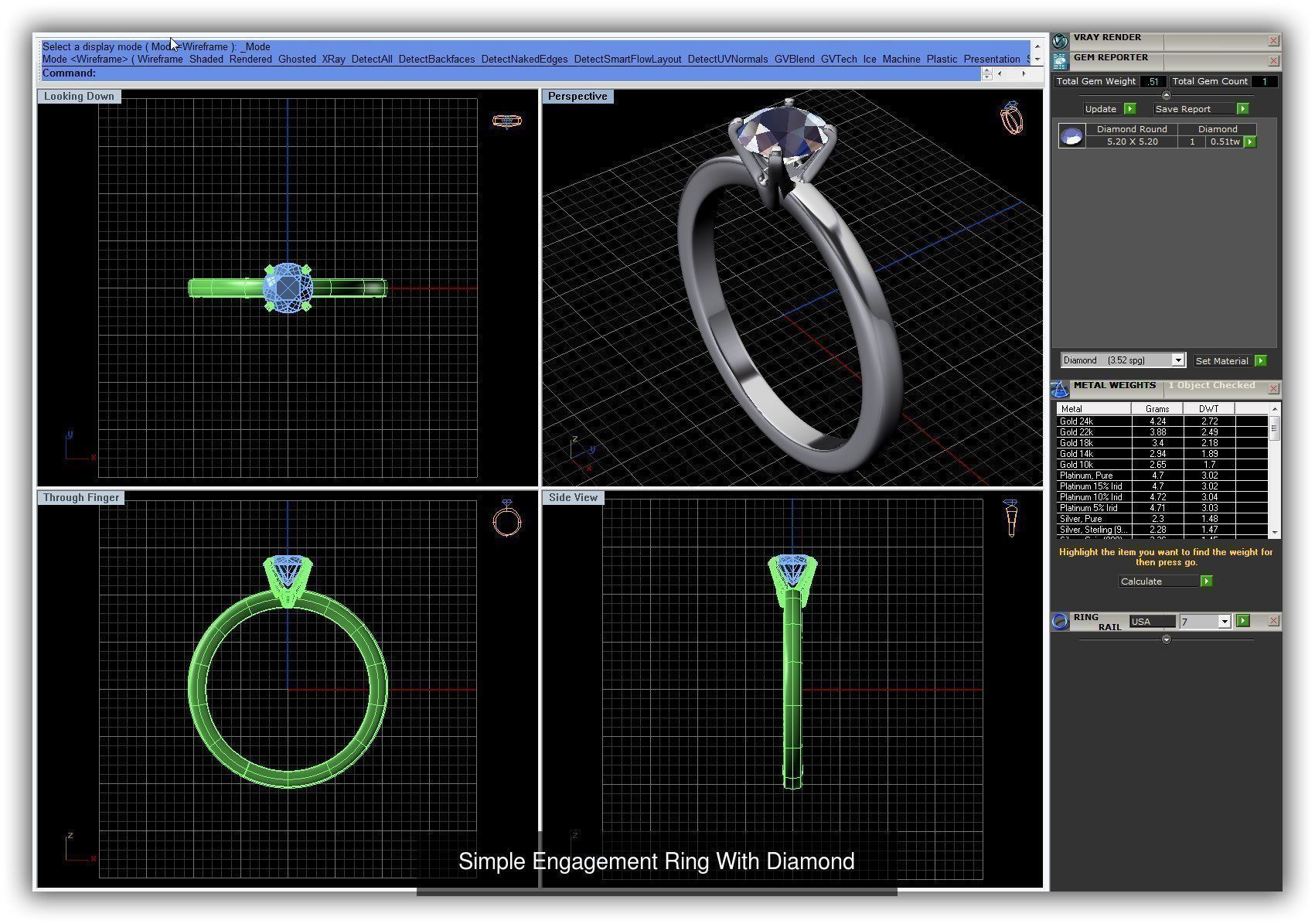Select the round diamond gem thumbnail
This screenshot has height=924, width=1315.
click(1071, 136)
